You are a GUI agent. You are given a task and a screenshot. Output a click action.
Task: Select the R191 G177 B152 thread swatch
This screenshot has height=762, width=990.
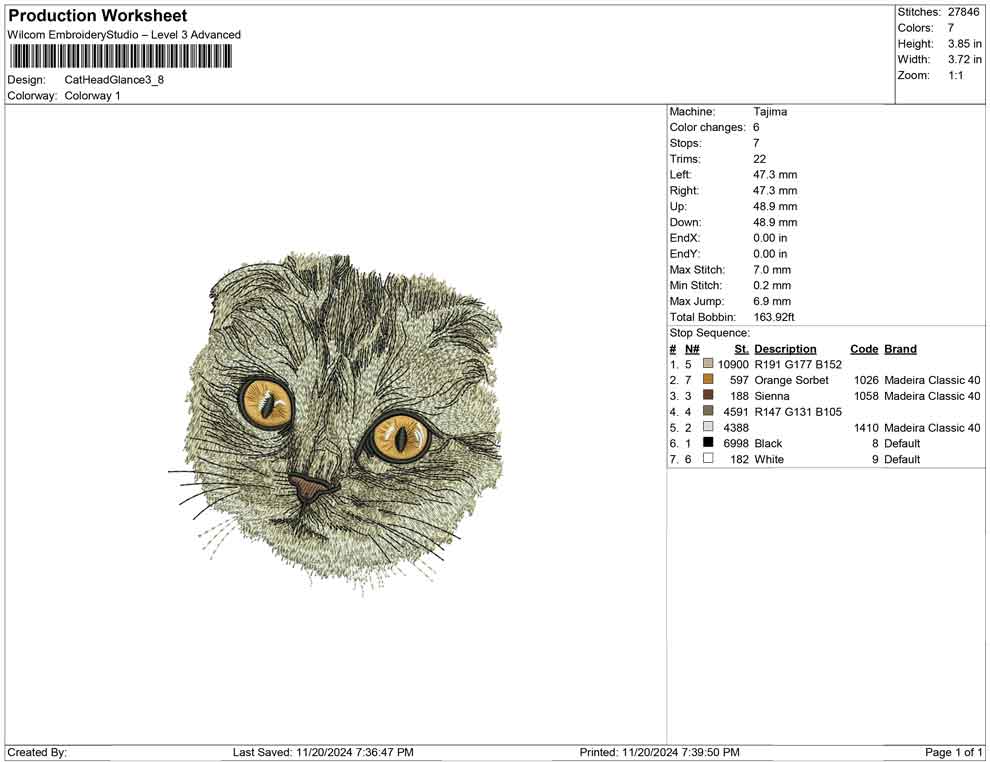(x=710, y=364)
